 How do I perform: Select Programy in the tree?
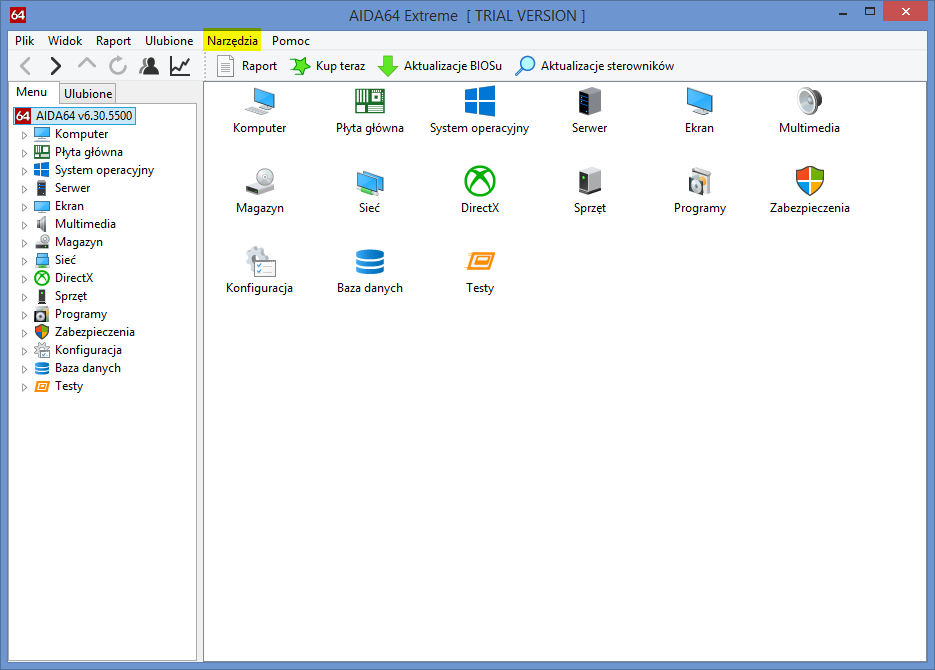pyautogui.click(x=81, y=314)
